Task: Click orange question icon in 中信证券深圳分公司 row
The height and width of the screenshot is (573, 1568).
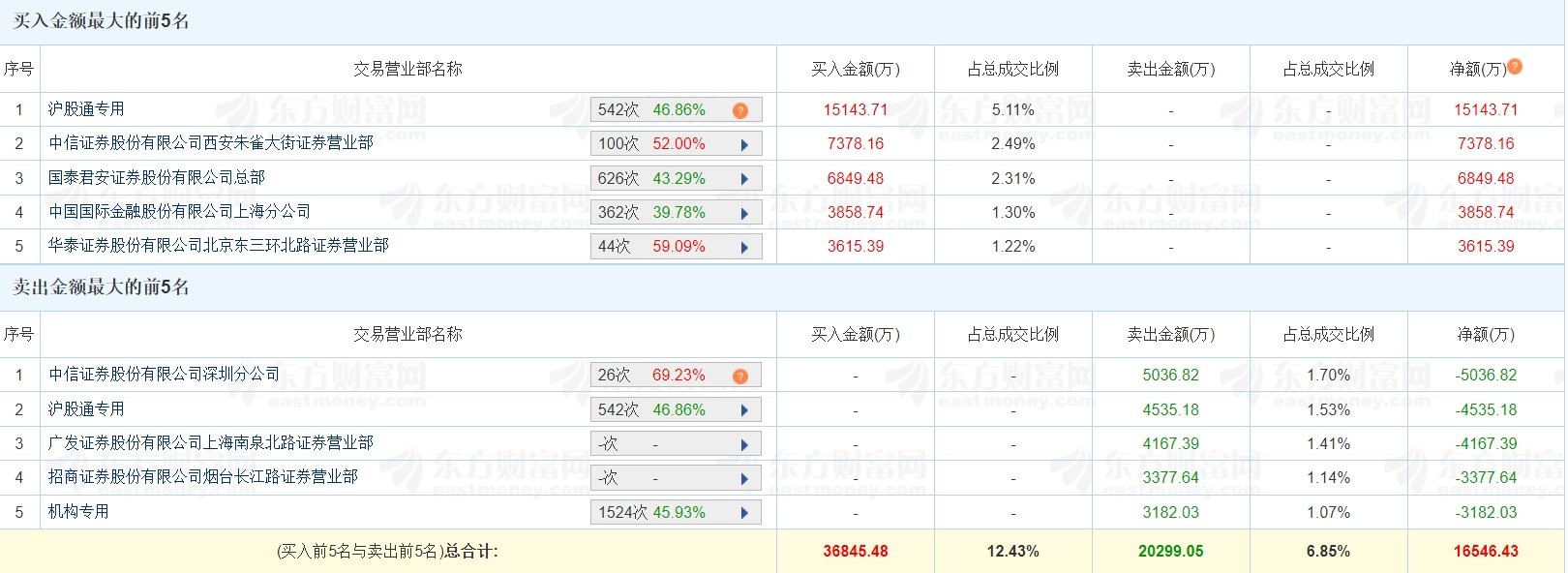Action: 740,377
